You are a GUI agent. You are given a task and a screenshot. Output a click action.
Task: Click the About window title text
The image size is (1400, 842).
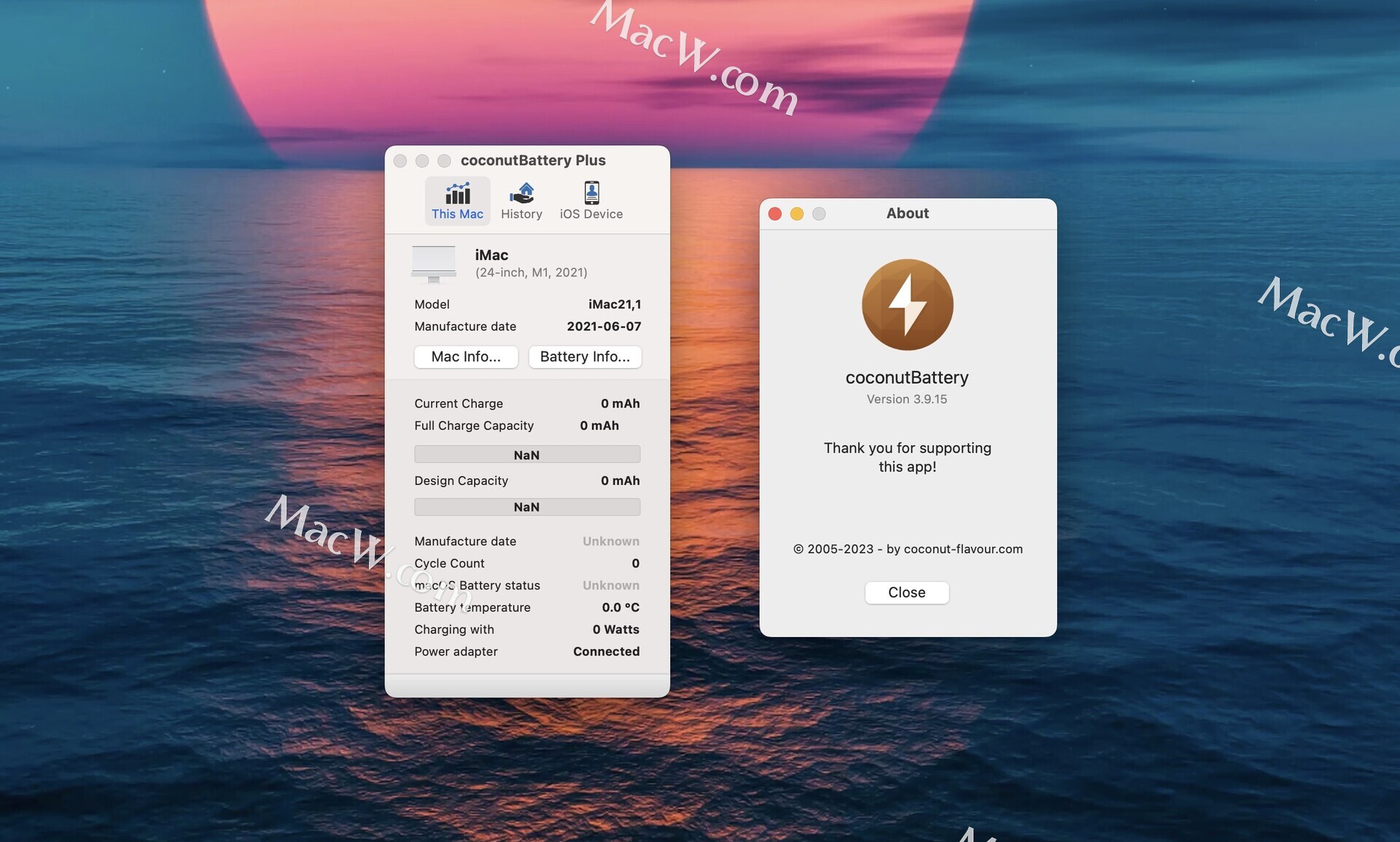coord(908,214)
